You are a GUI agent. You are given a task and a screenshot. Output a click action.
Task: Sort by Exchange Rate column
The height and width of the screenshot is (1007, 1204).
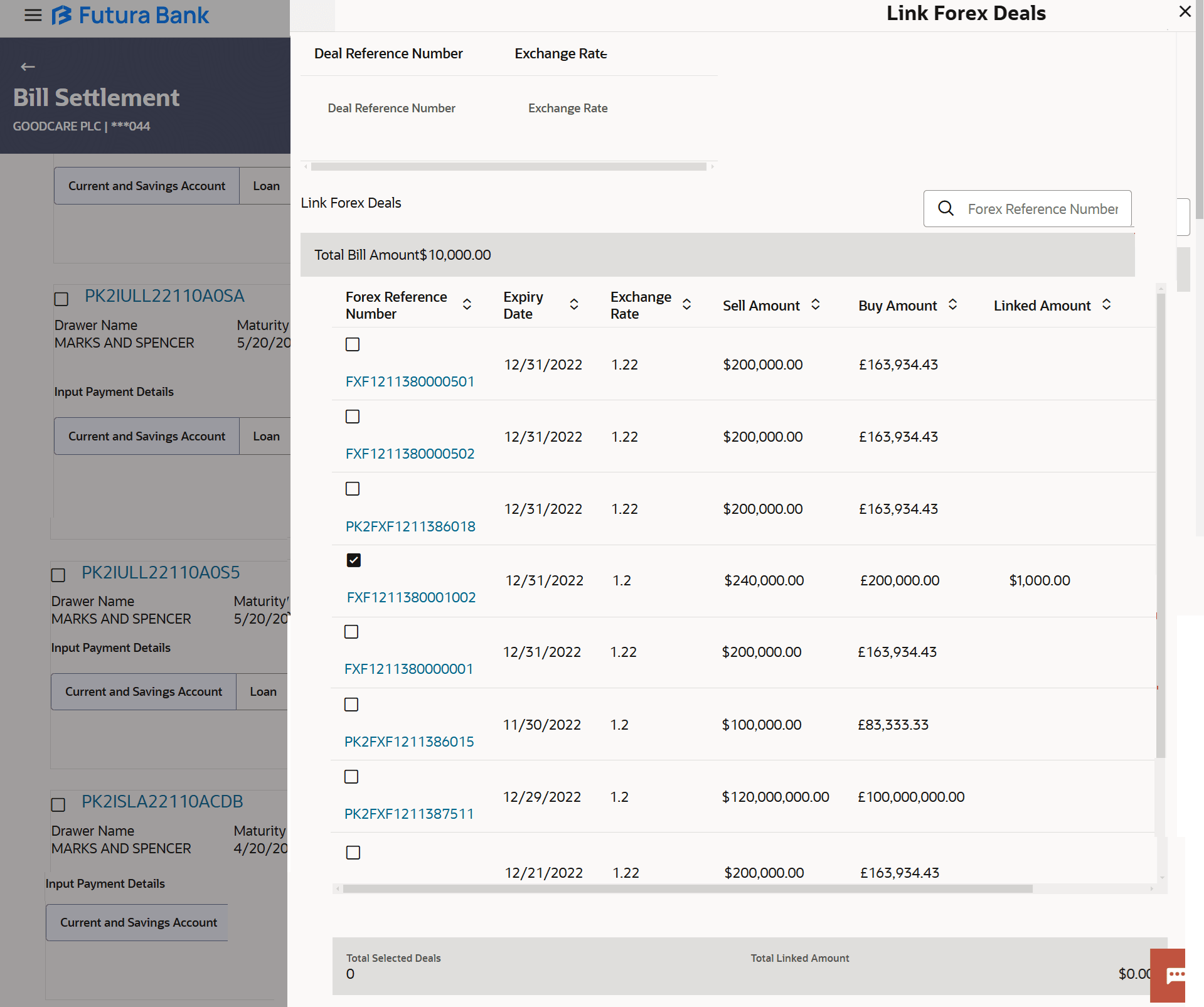click(x=686, y=305)
